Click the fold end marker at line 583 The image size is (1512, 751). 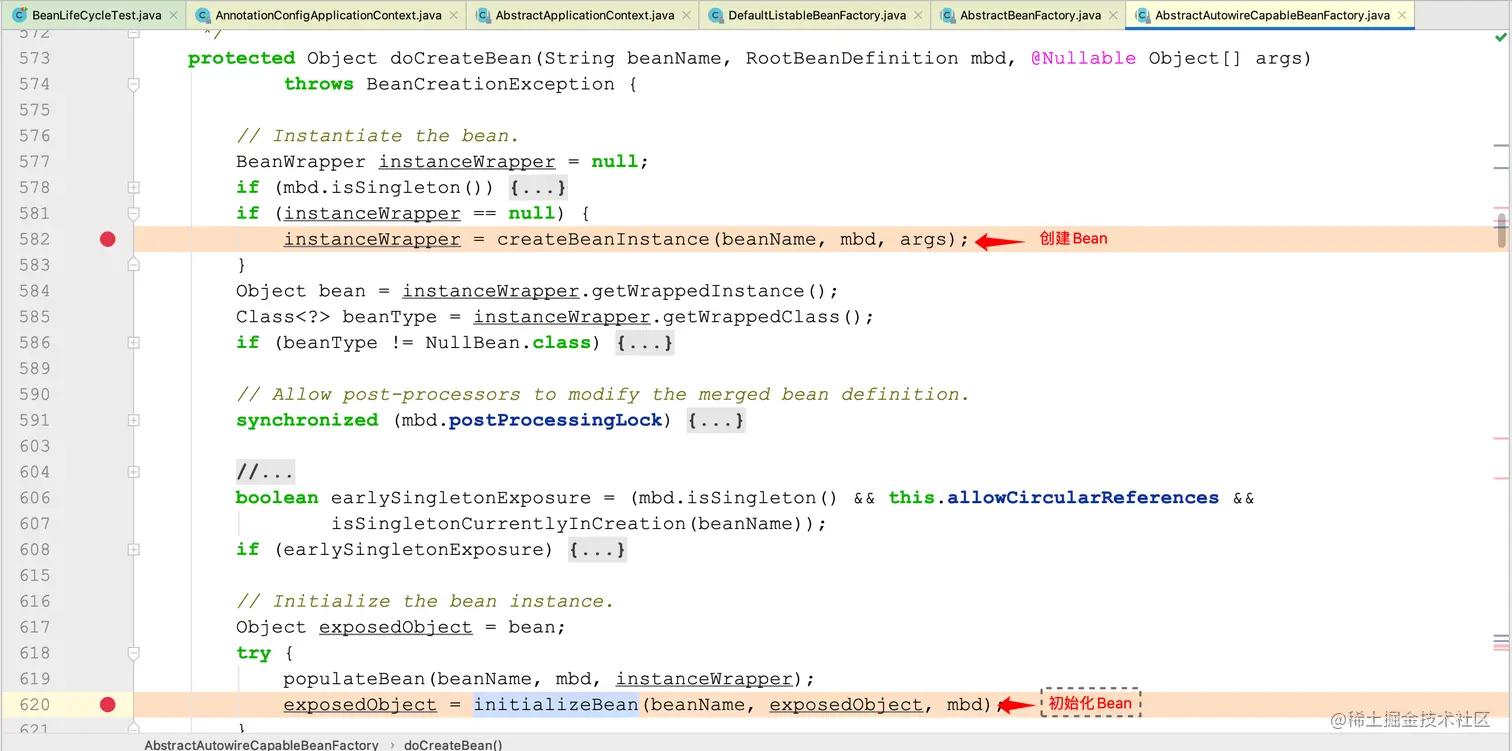[x=133, y=265]
